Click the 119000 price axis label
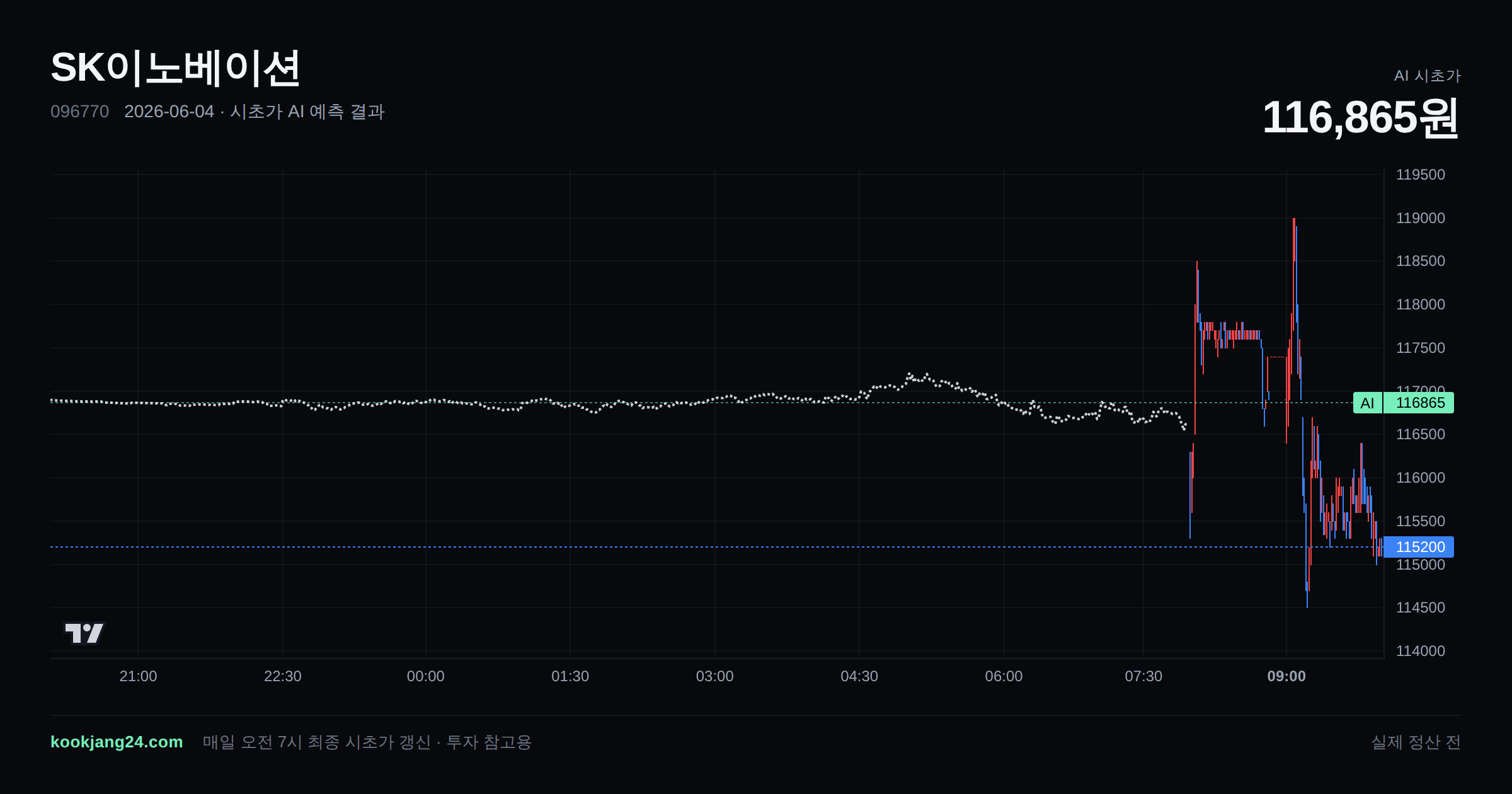1512x794 pixels. [x=1421, y=218]
